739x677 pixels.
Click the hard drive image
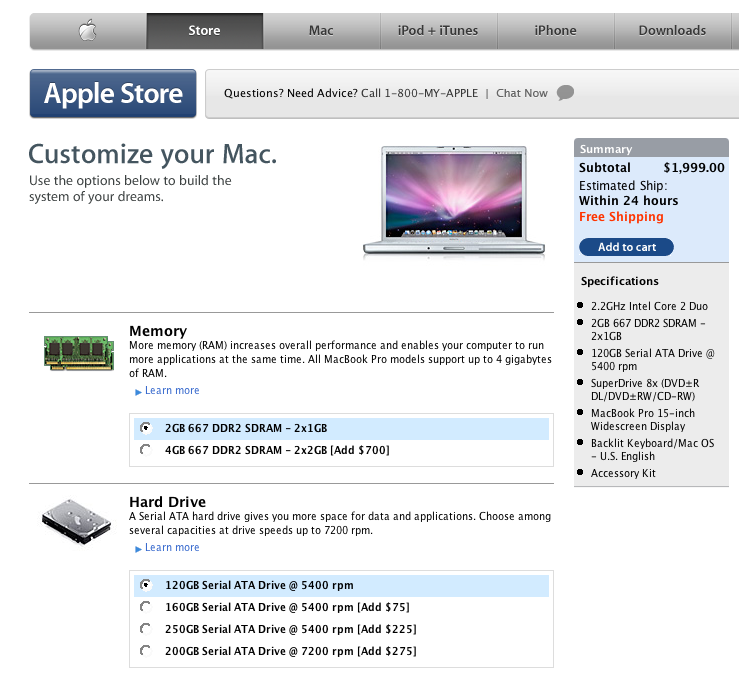76,522
